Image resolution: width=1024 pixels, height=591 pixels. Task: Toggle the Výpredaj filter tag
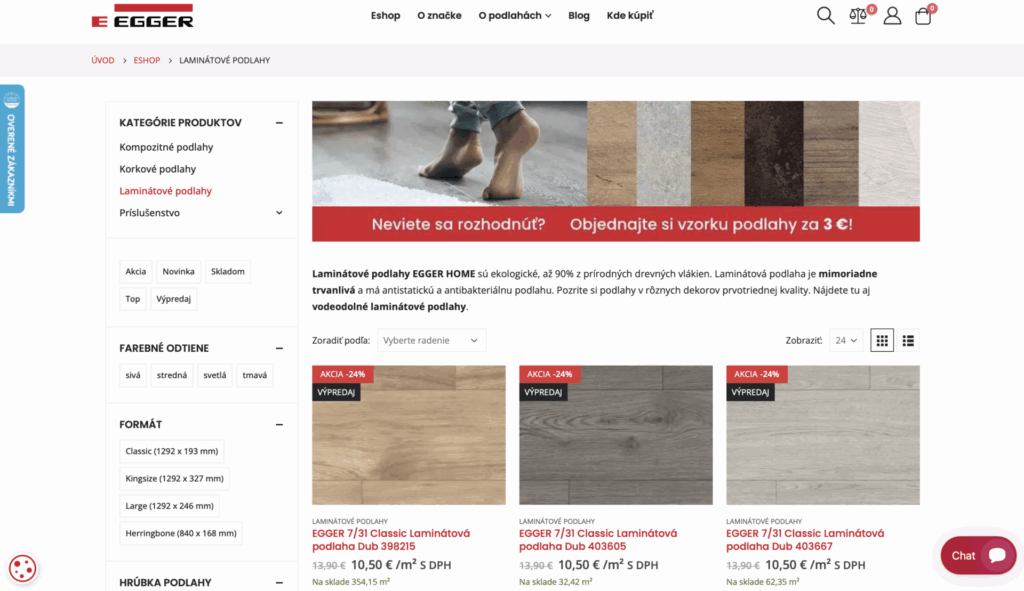click(174, 299)
